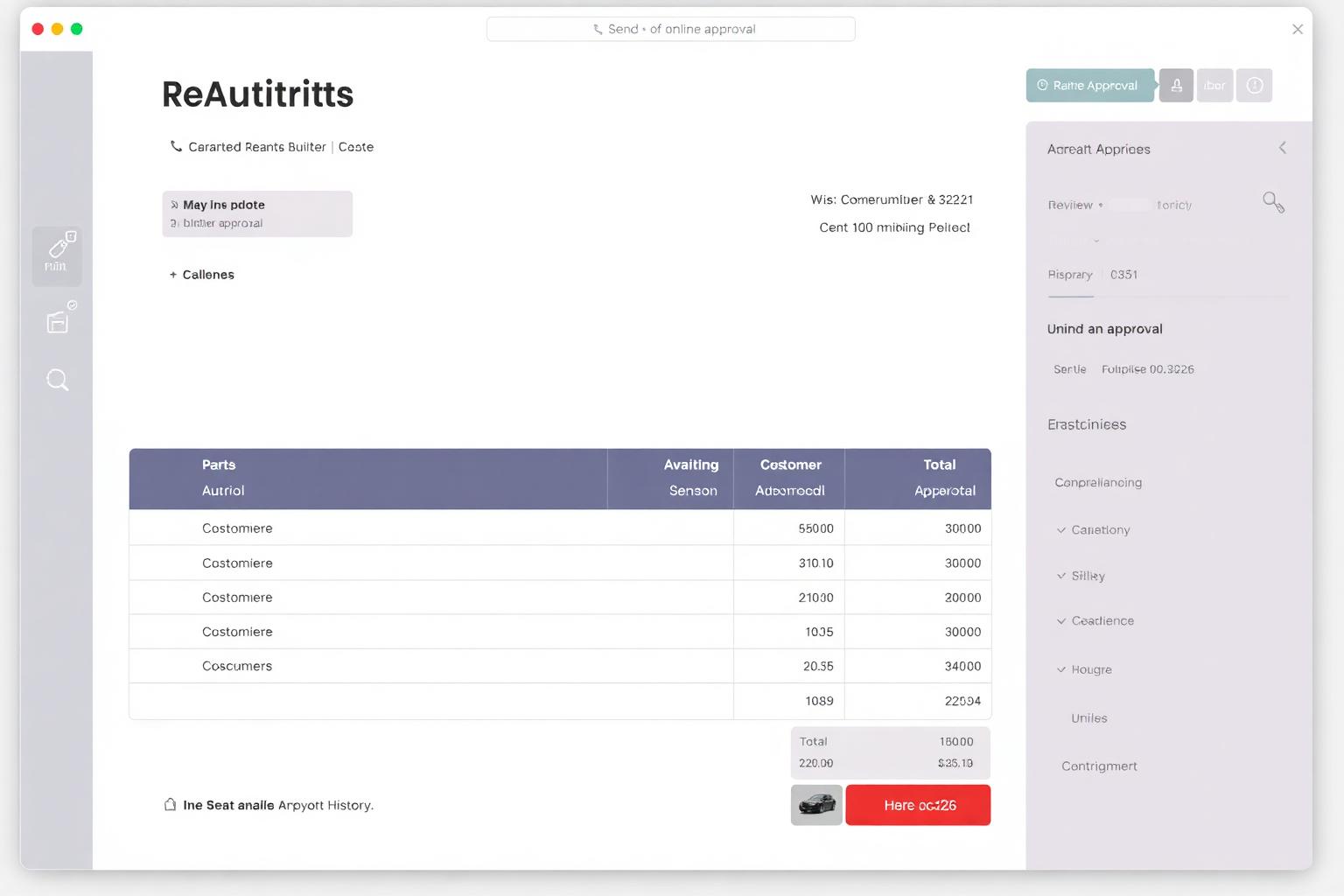The height and width of the screenshot is (896, 1344).
Task: Select Conprelianoing in the right panel
Action: (x=1098, y=482)
